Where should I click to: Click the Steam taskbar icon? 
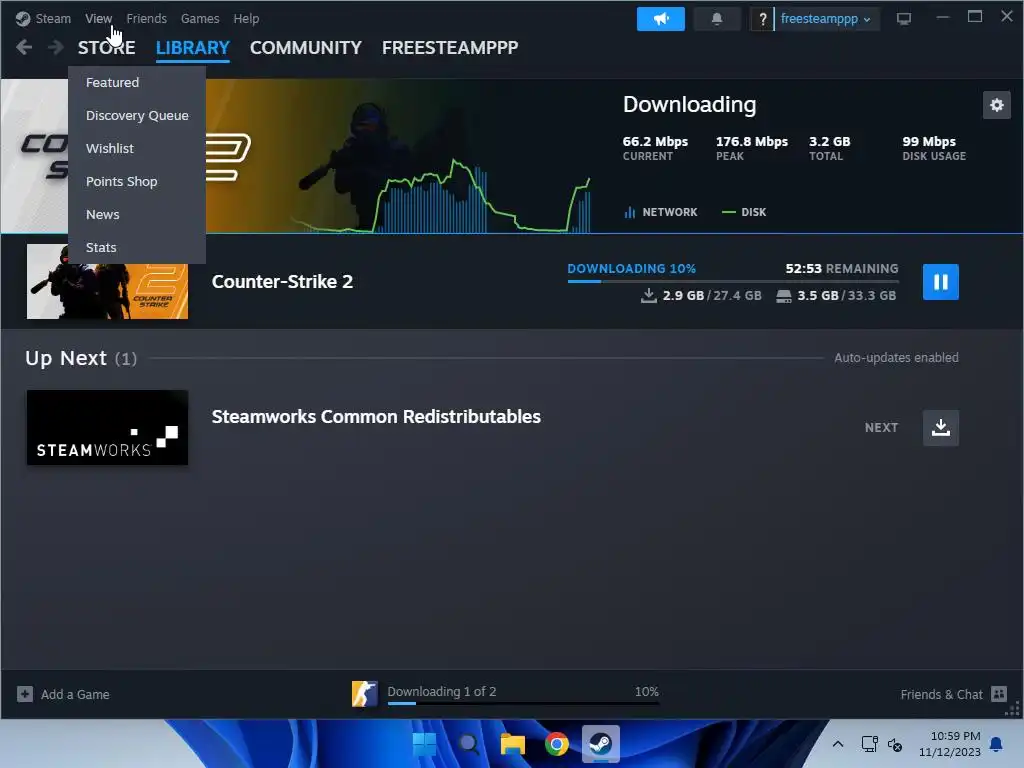600,744
